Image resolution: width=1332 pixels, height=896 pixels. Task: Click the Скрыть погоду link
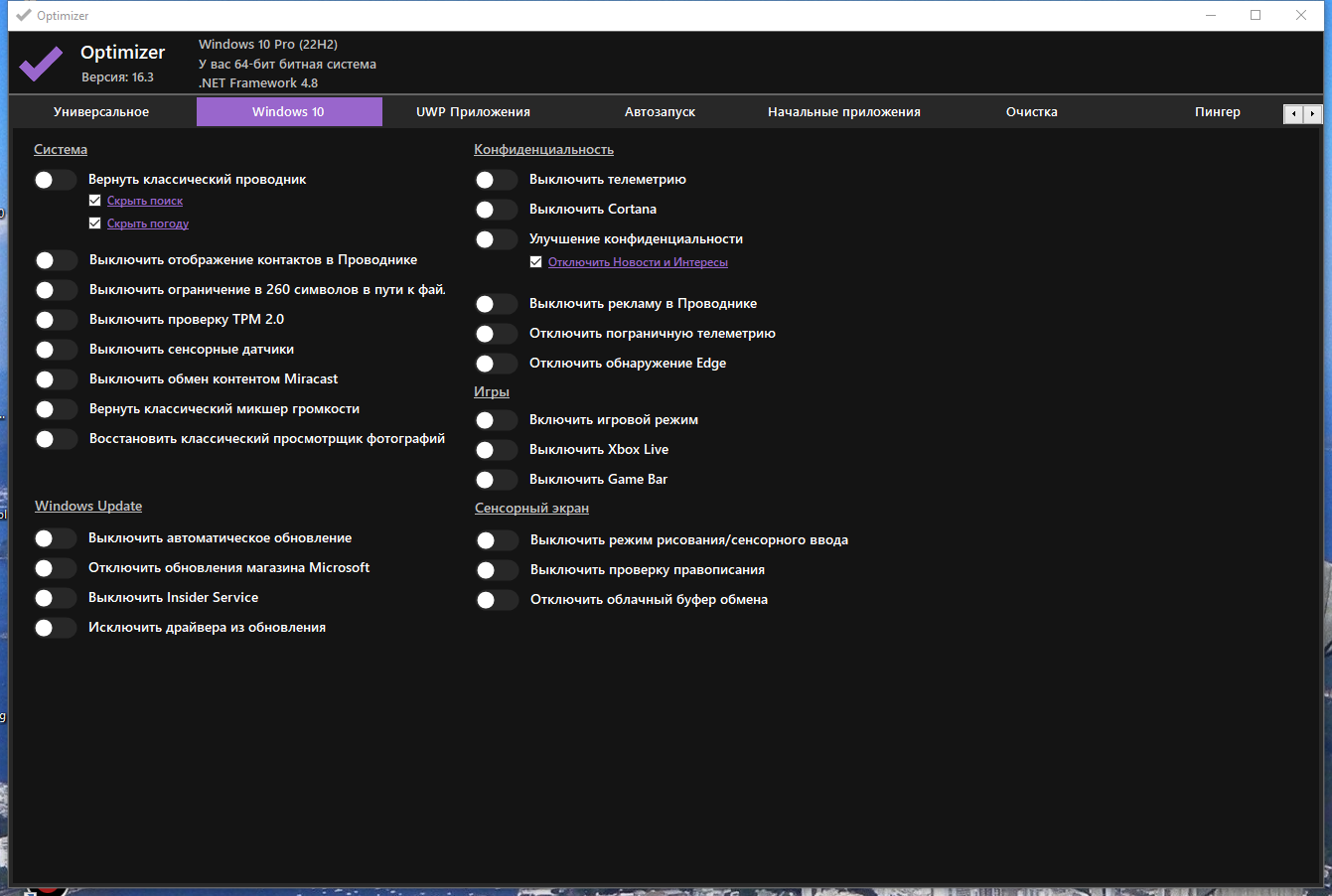[x=148, y=224]
